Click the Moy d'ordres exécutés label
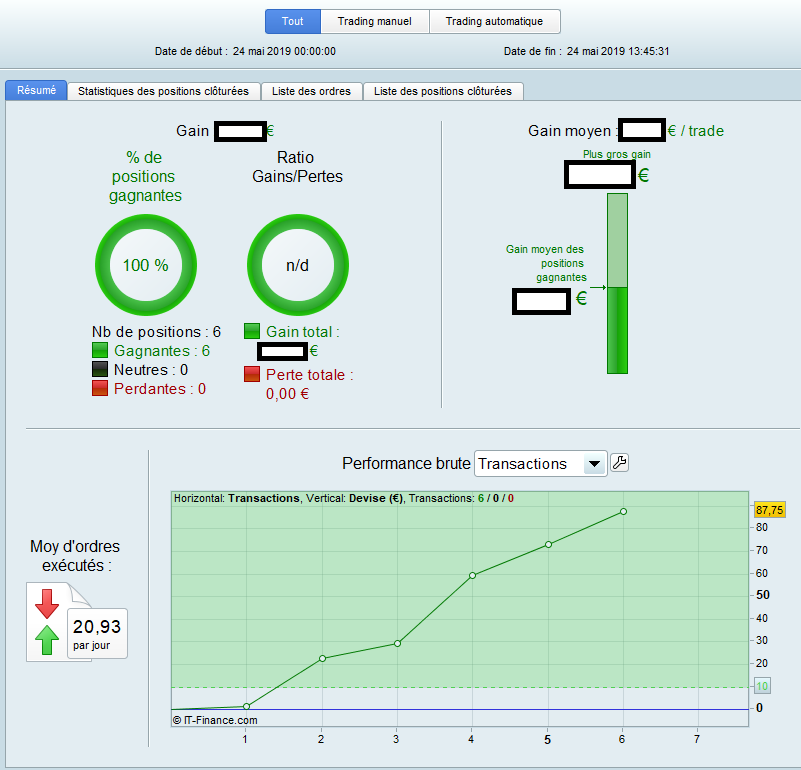 [x=75, y=556]
